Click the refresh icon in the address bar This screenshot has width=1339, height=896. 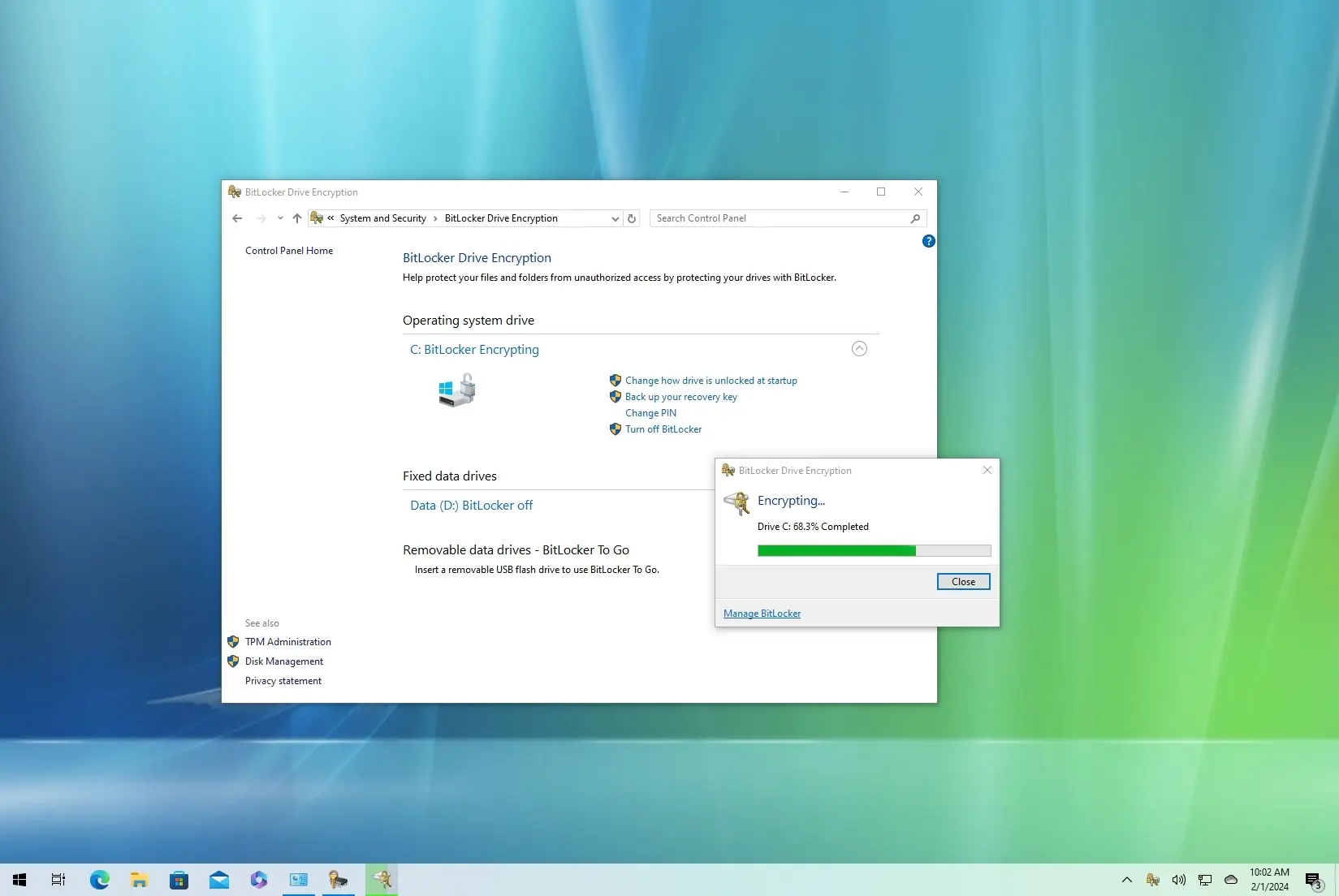pyautogui.click(x=632, y=218)
